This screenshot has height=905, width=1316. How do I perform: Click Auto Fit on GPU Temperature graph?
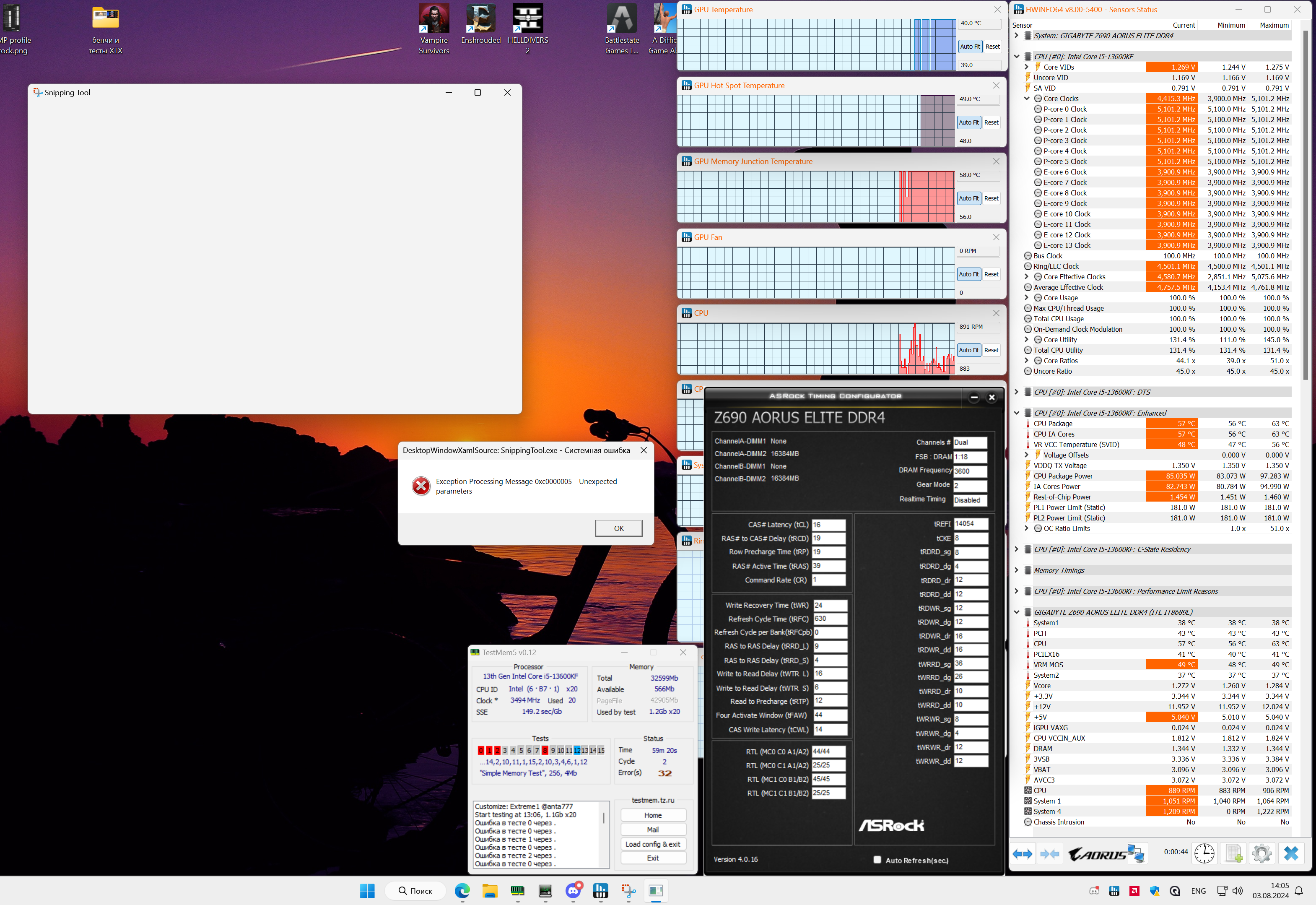[970, 47]
